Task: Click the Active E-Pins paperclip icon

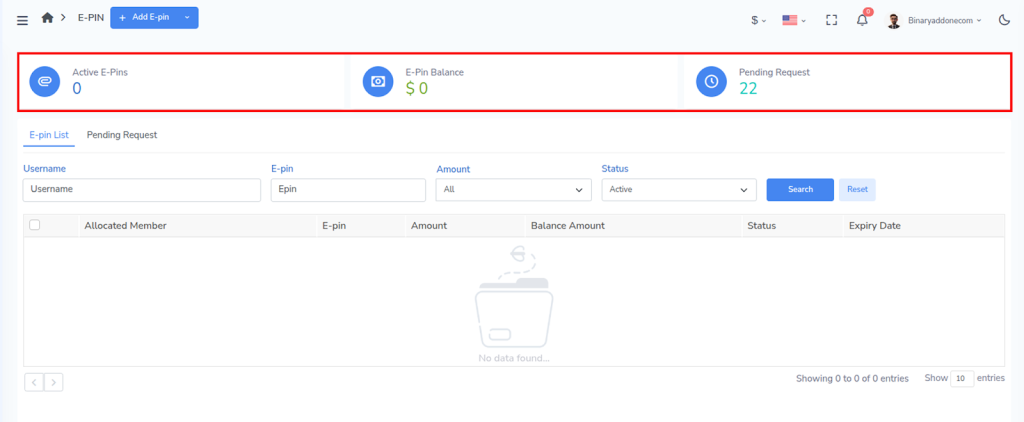Action: point(45,81)
